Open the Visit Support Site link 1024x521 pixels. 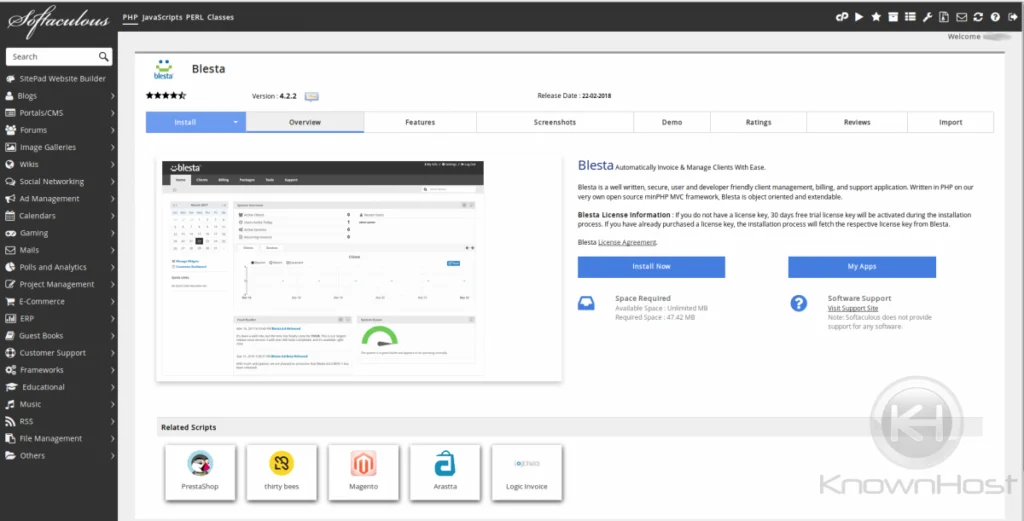(853, 308)
